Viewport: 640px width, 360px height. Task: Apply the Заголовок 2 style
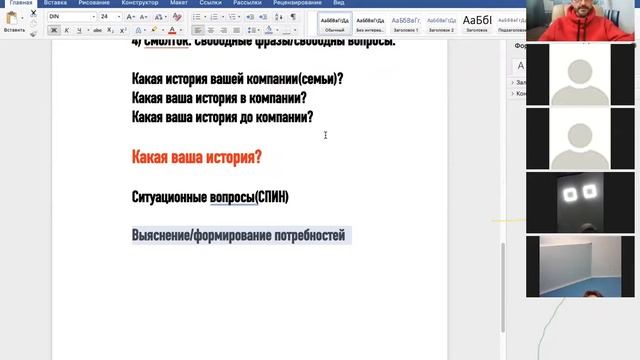[x=441, y=24]
